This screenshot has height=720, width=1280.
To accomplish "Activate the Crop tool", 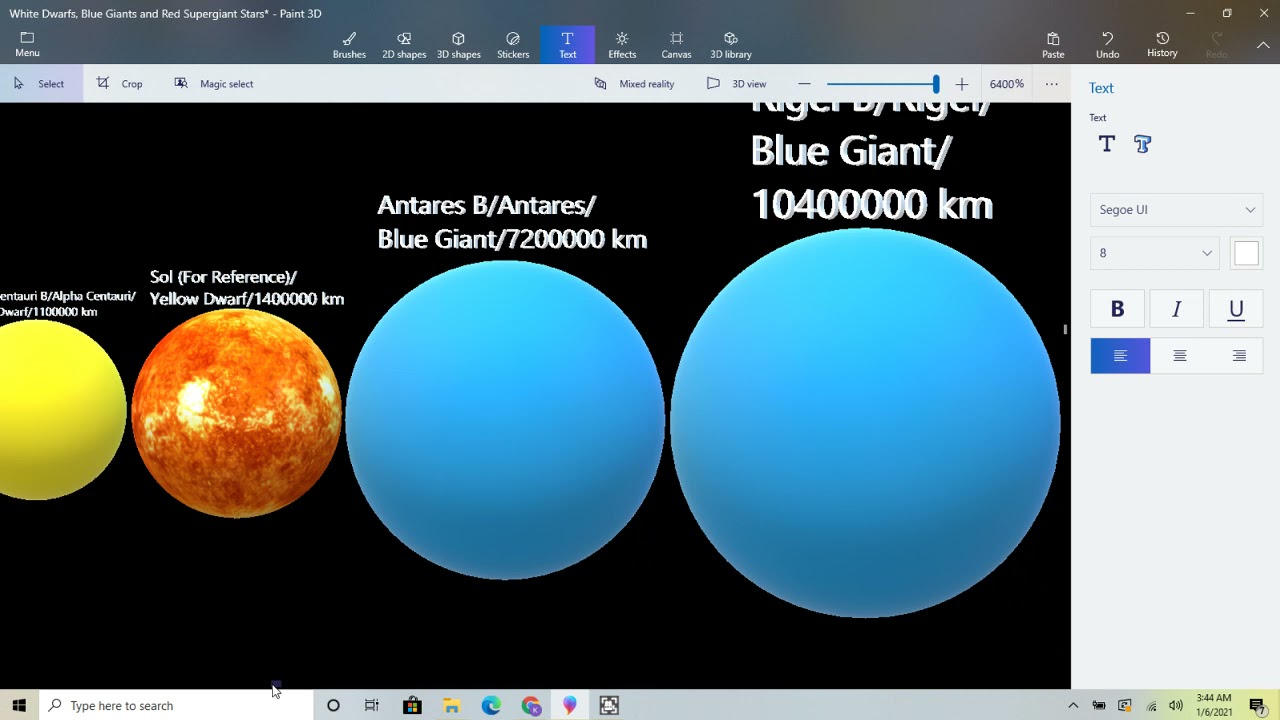I will tap(120, 84).
